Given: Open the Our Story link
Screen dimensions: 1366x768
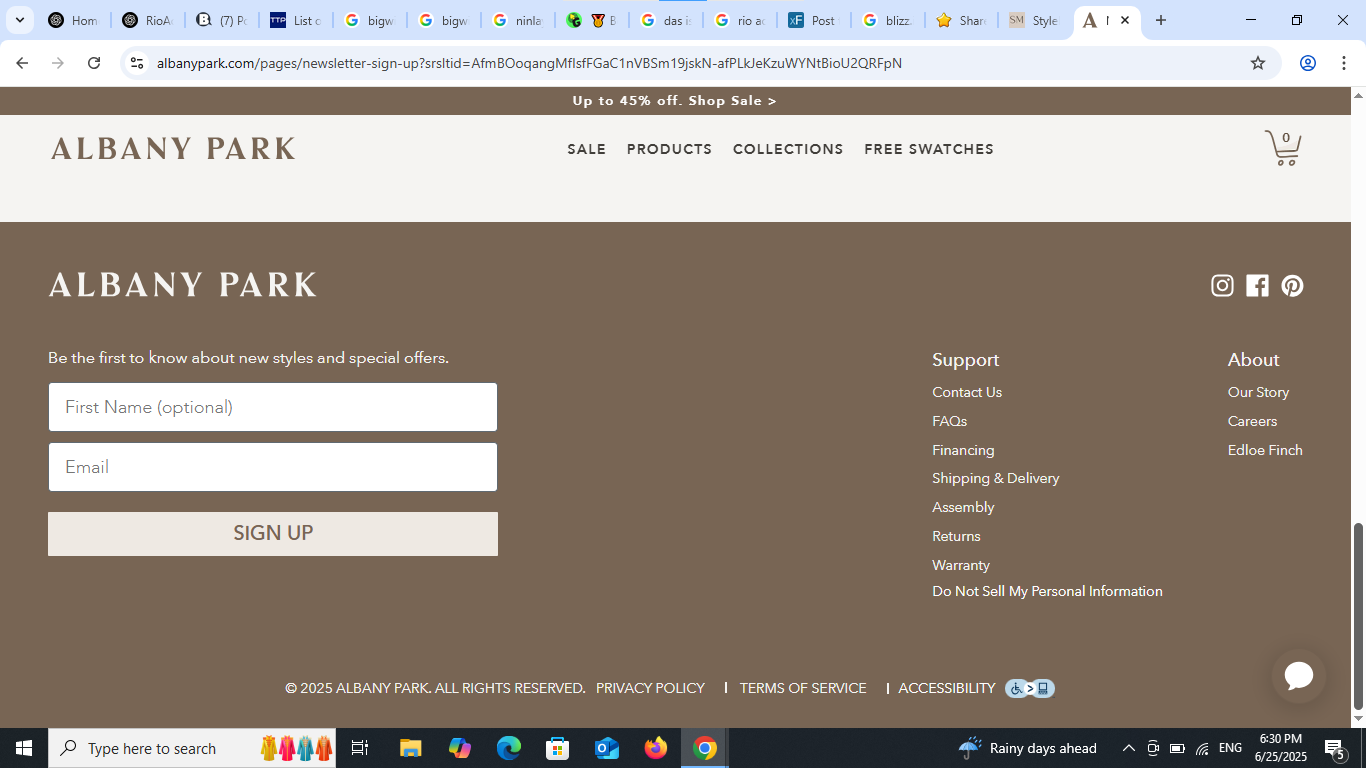Looking at the screenshot, I should (x=1258, y=392).
